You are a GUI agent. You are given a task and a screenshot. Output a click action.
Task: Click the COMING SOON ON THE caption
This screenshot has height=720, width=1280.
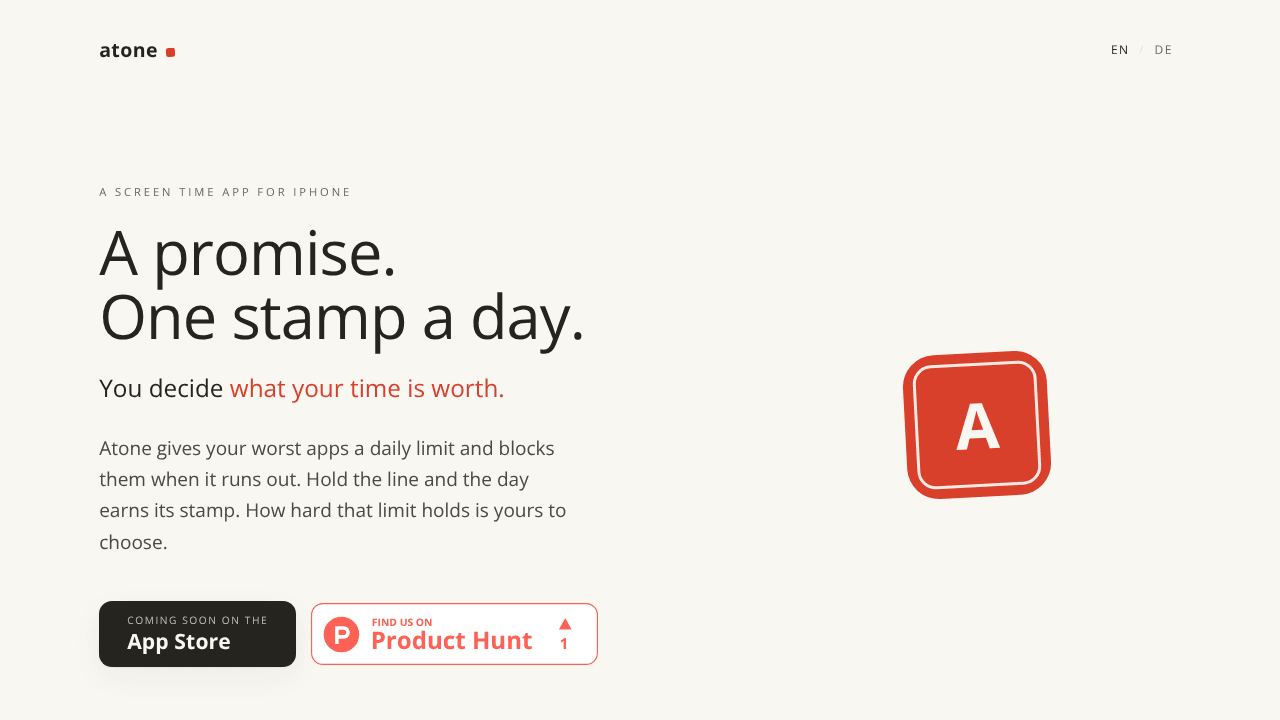198,620
